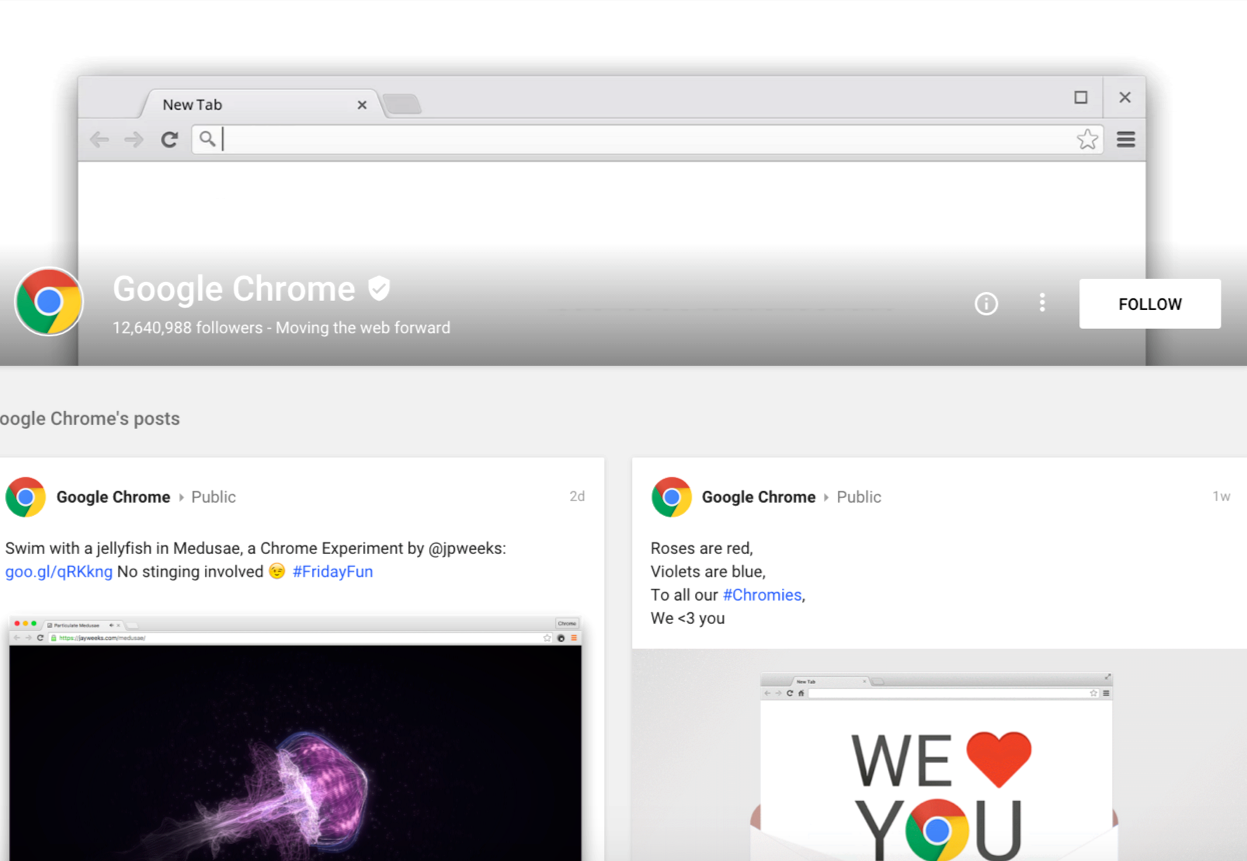This screenshot has height=861, width=1247.
Task: Open the #Chromies hashtag link
Action: tap(762, 595)
